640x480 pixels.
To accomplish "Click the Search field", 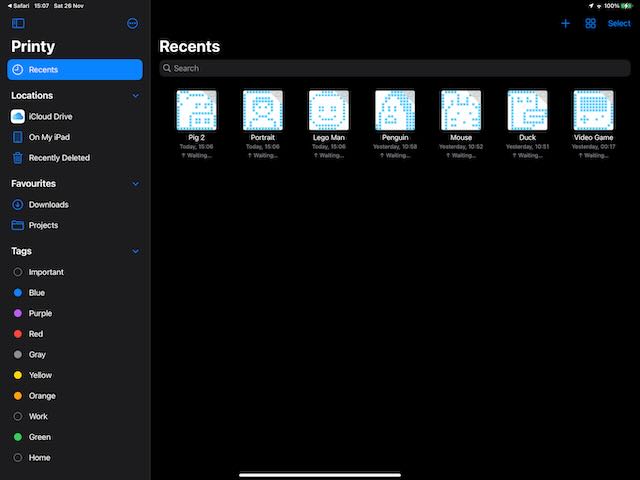I will click(395, 68).
